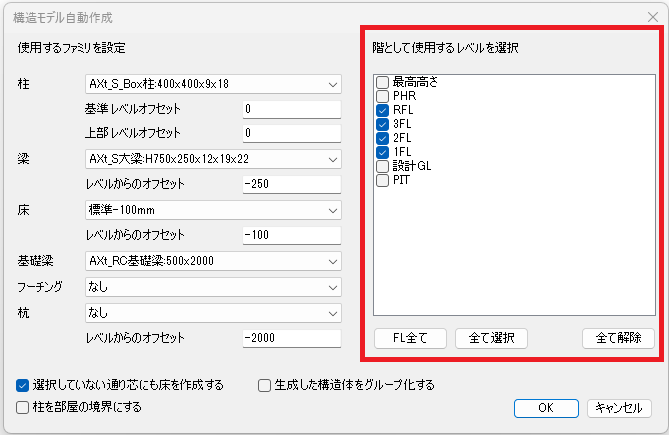Check the 最高高さ level checkbox
Image resolution: width=669 pixels, height=435 pixels.
click(x=382, y=82)
